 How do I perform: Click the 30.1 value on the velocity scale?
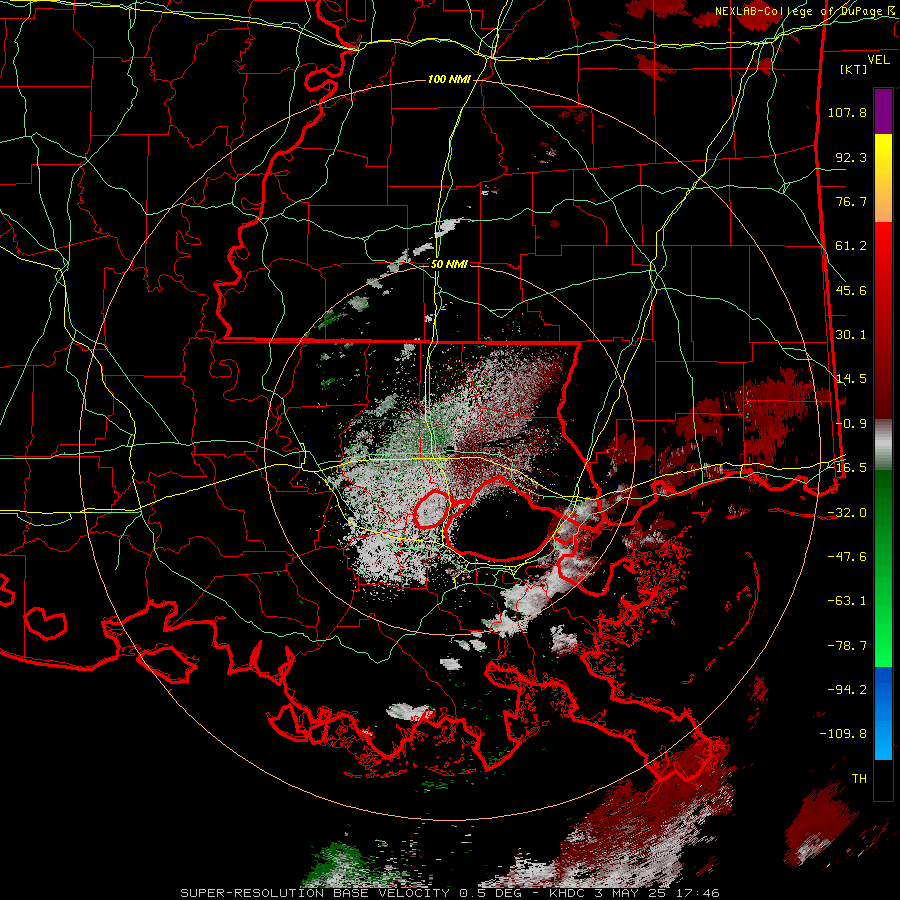click(x=851, y=335)
